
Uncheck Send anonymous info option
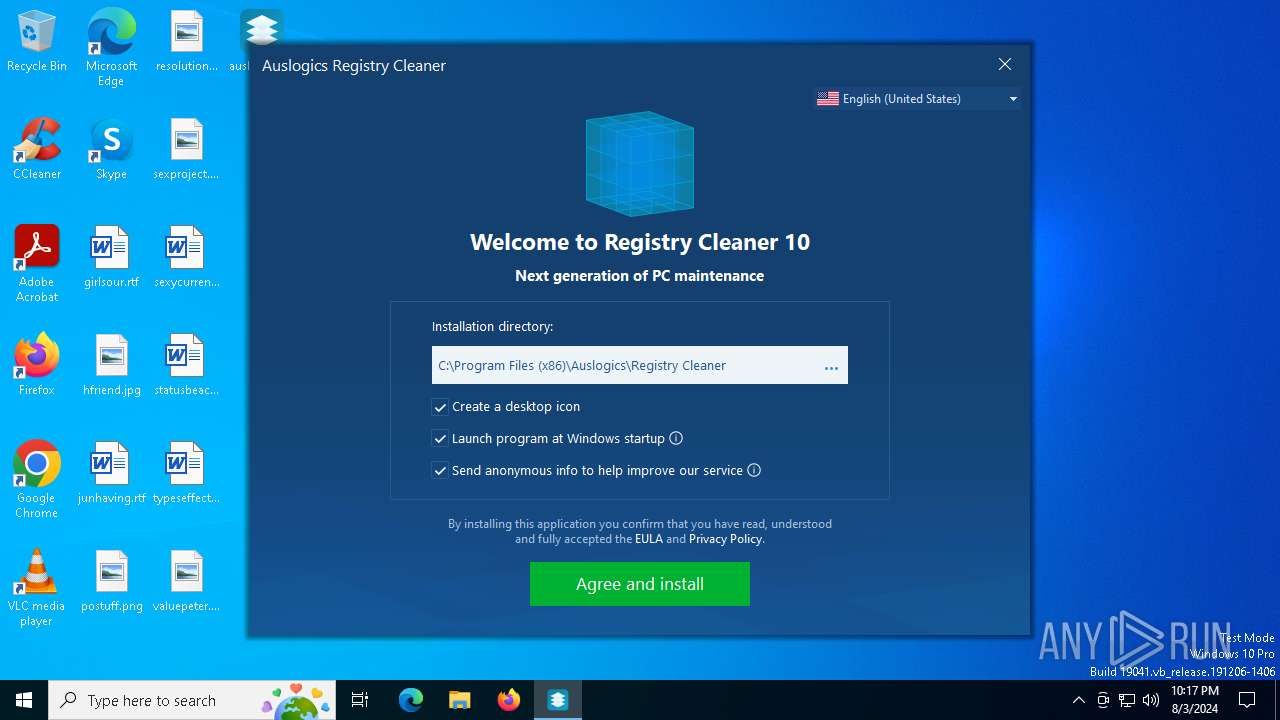tap(440, 470)
